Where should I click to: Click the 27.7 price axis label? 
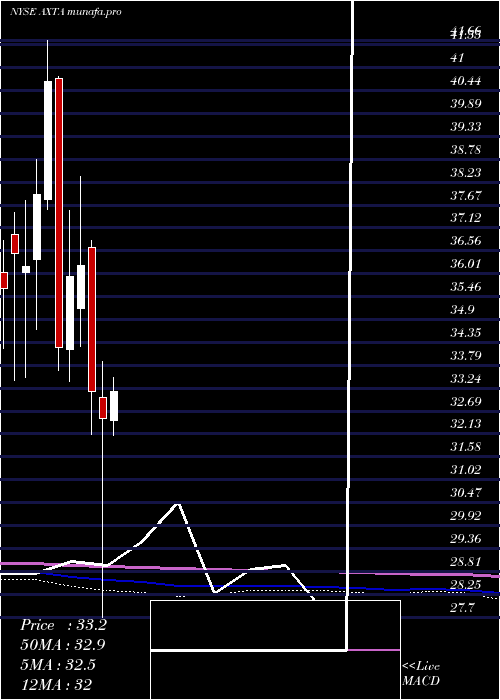coord(462,607)
